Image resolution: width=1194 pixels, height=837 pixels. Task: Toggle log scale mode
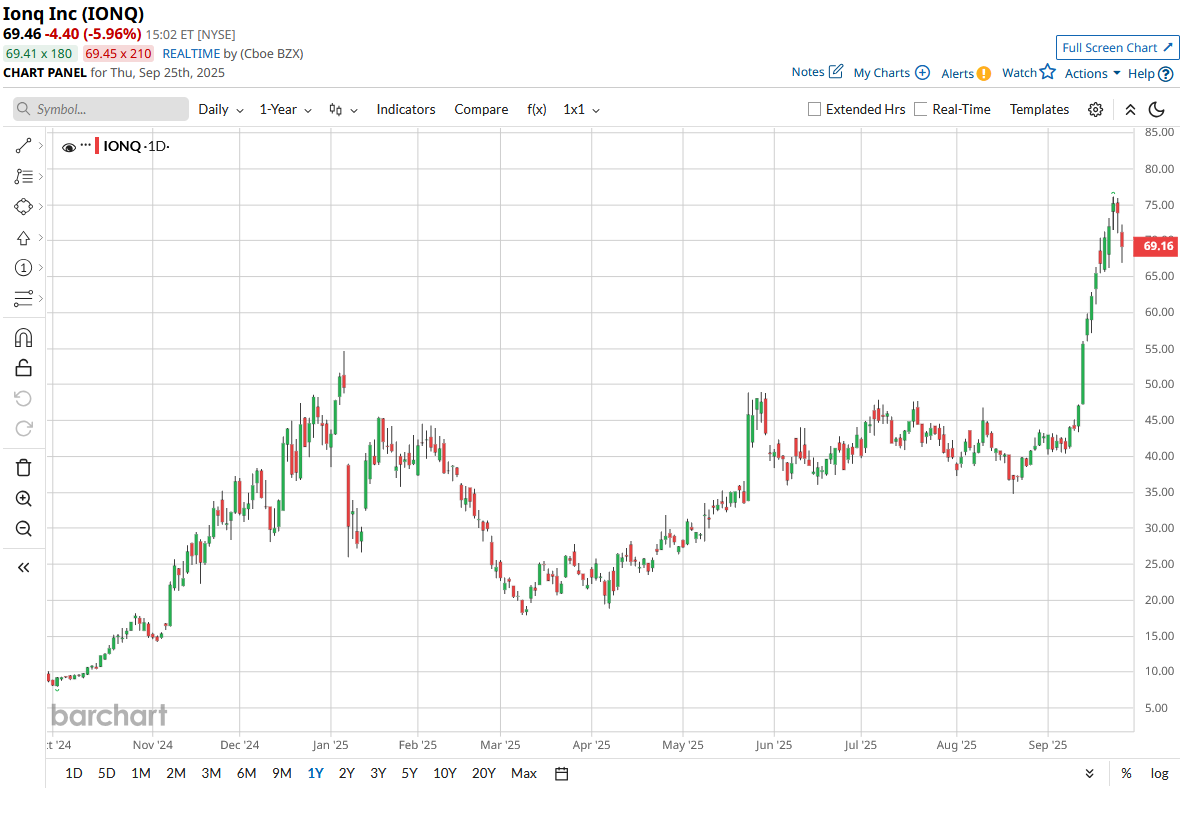coord(1159,774)
